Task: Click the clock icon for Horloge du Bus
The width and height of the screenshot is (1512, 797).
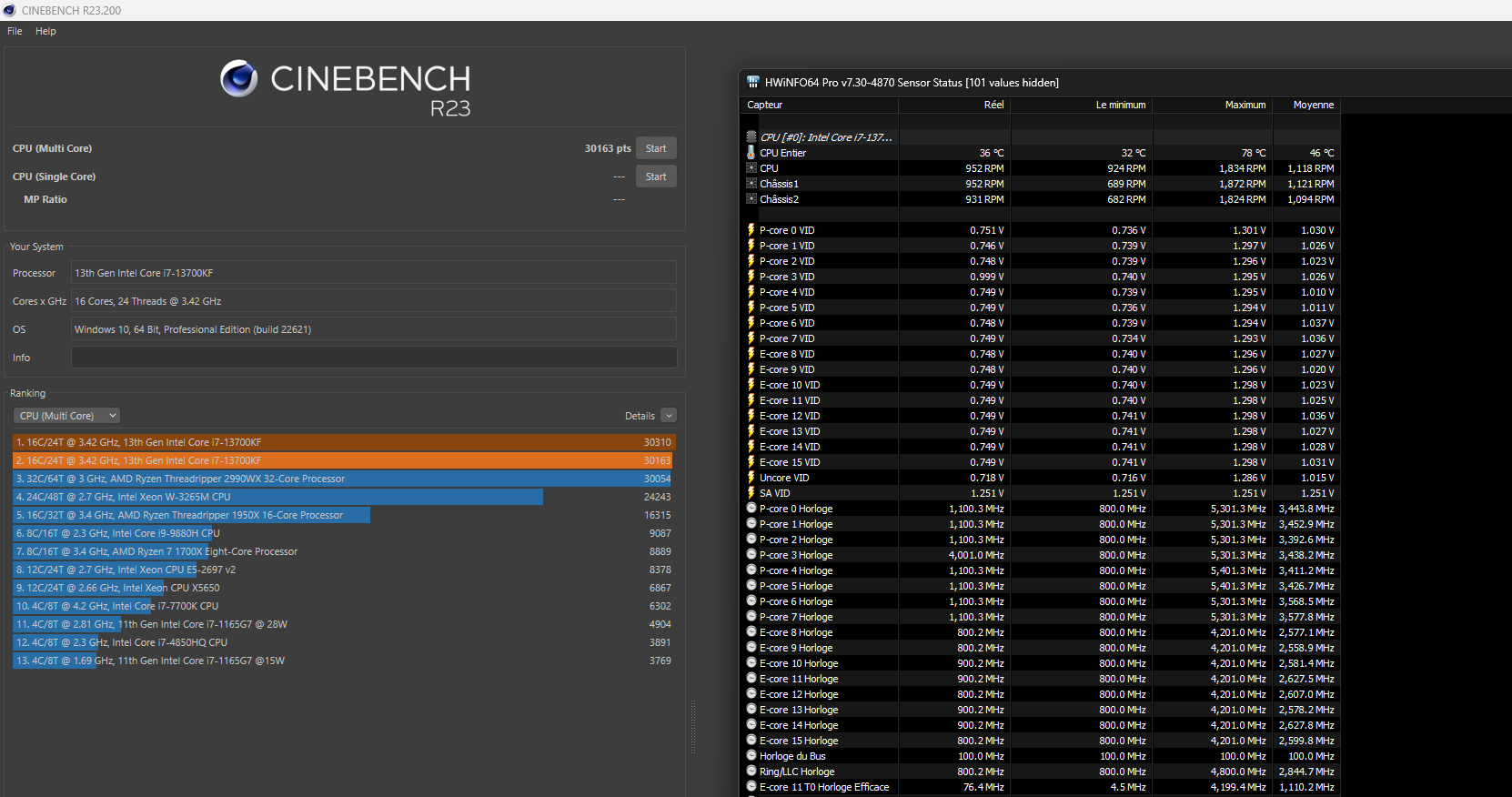Action: (x=751, y=756)
